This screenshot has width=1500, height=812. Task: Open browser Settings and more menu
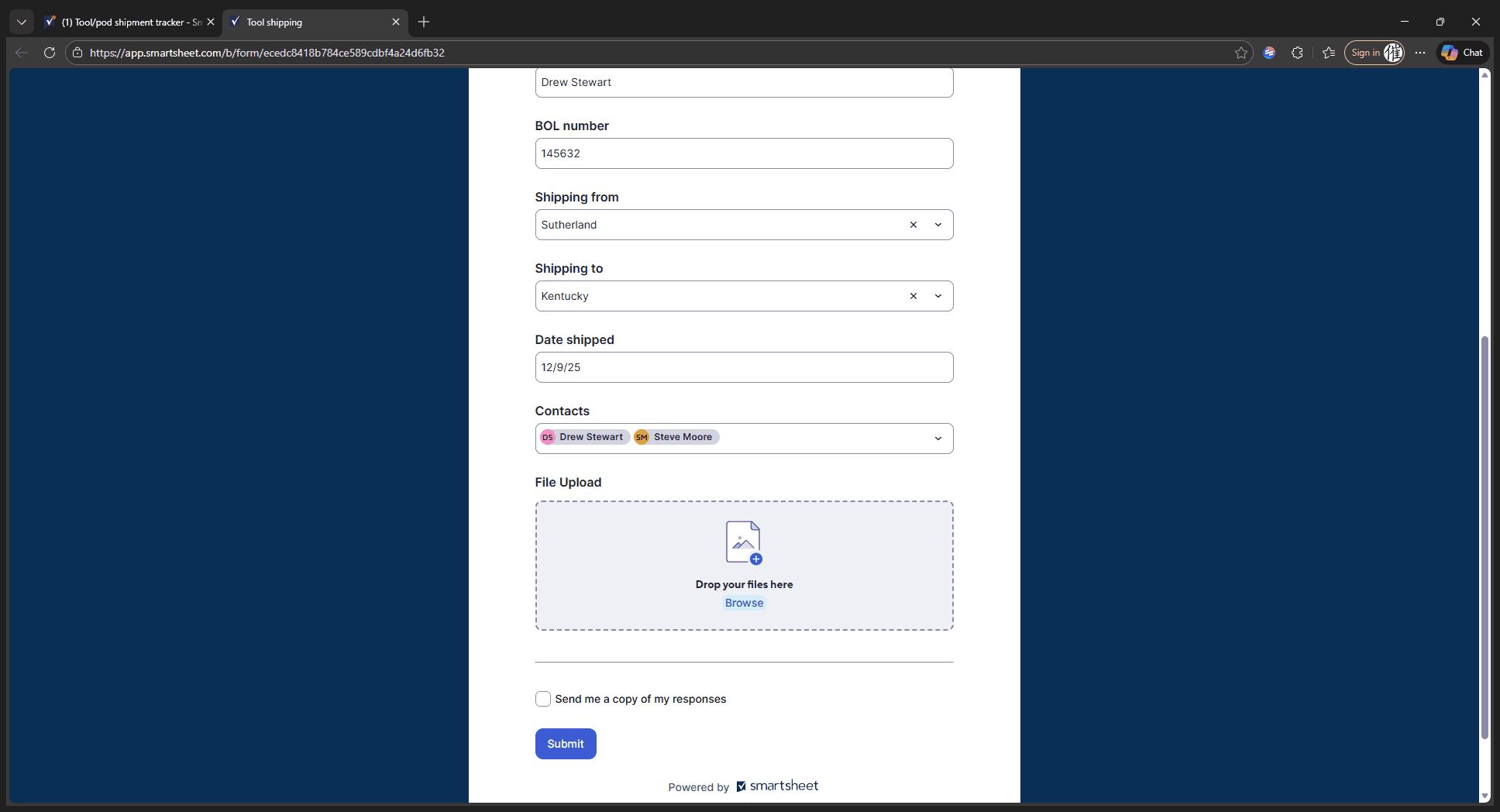click(1420, 53)
